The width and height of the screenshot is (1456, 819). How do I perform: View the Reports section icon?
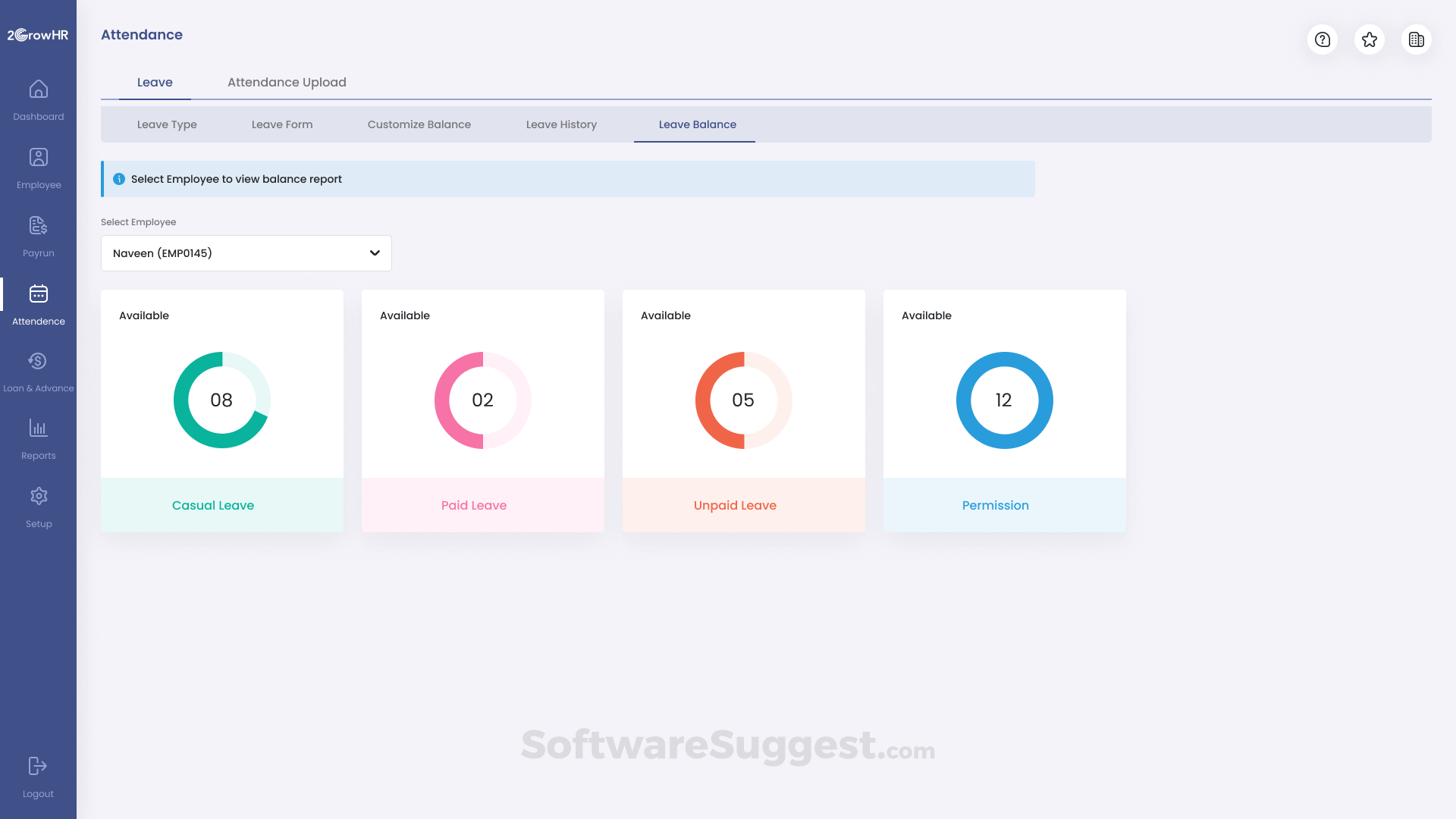(38, 428)
